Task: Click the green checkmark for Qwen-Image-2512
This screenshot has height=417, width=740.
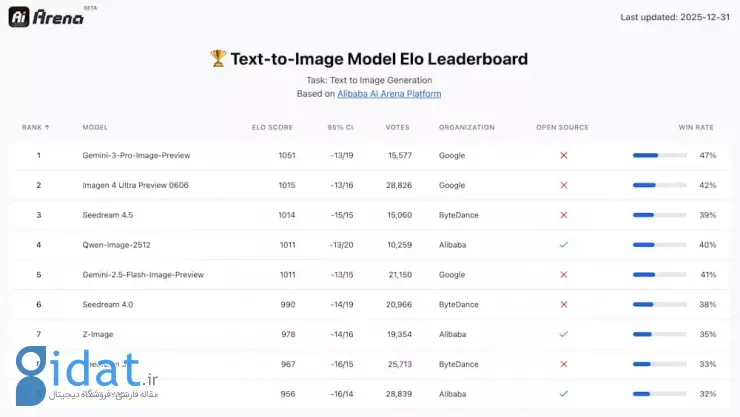Action: click(563, 244)
